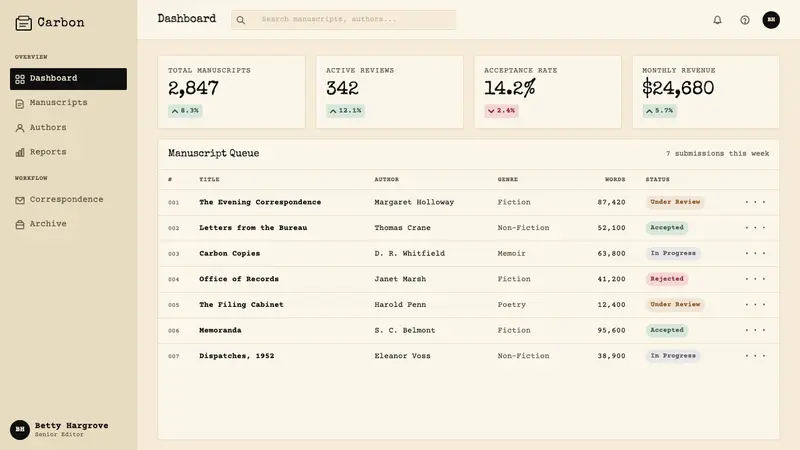Click the Accepted badge for Thomas Crane

point(667,228)
